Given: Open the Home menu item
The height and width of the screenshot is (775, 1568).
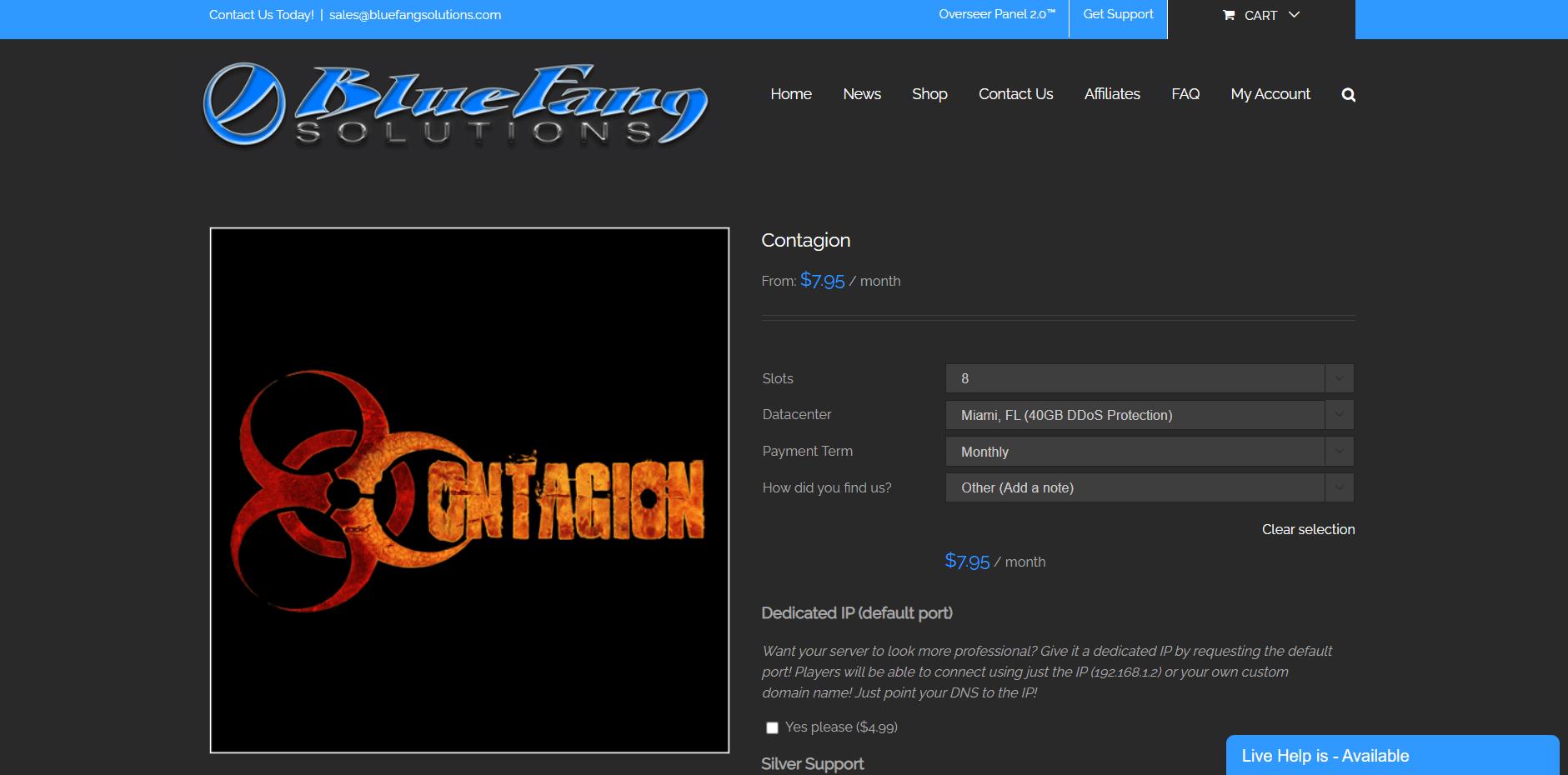Looking at the screenshot, I should coord(791,94).
